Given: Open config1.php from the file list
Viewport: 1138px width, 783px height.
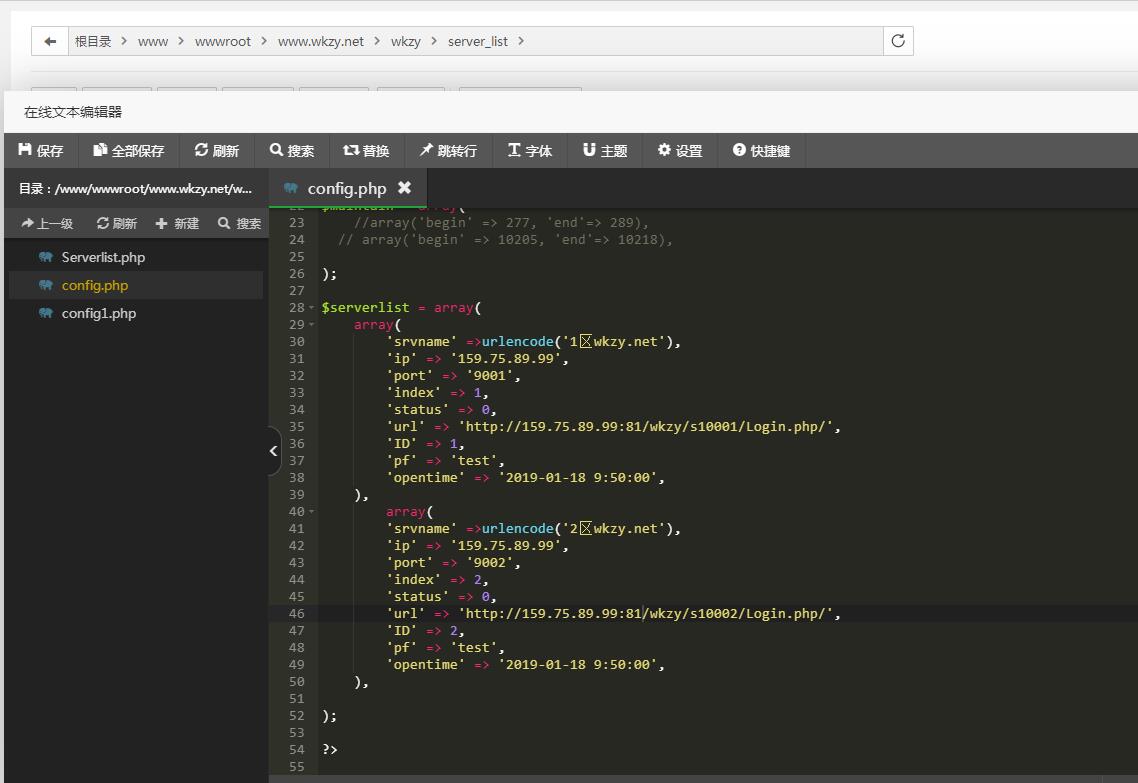Looking at the screenshot, I should (98, 313).
